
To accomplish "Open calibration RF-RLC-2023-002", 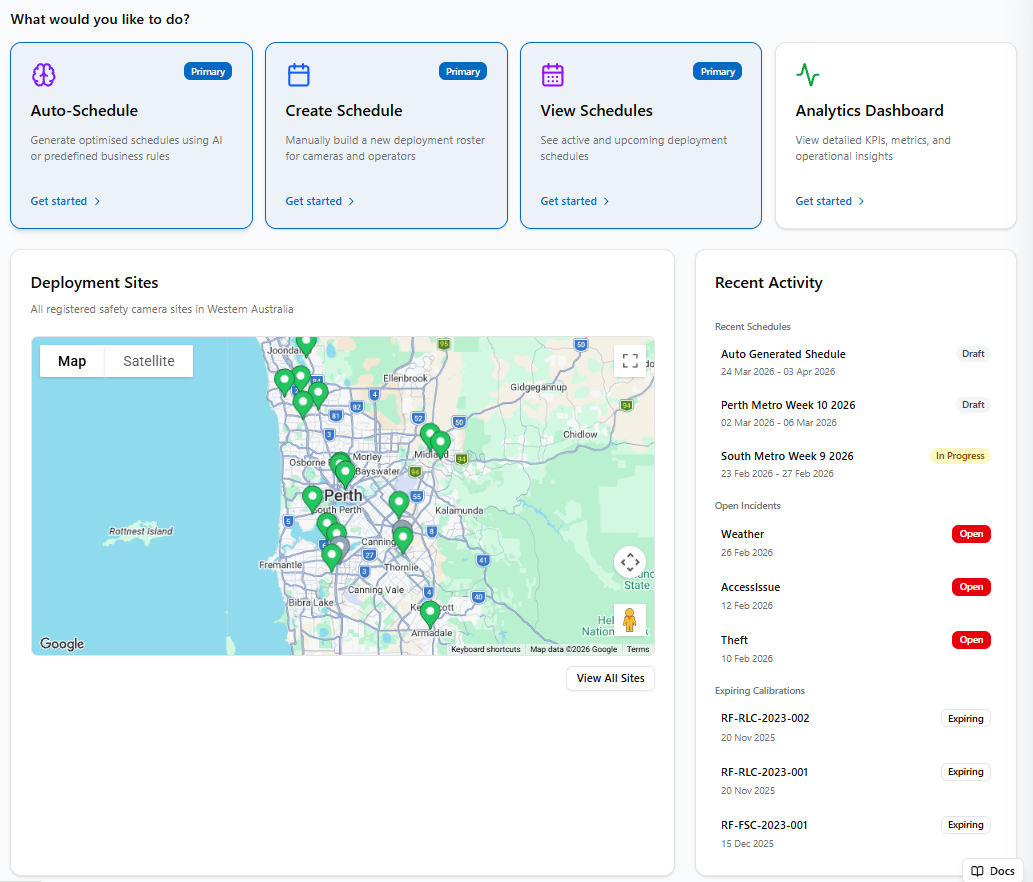I will [x=855, y=727].
